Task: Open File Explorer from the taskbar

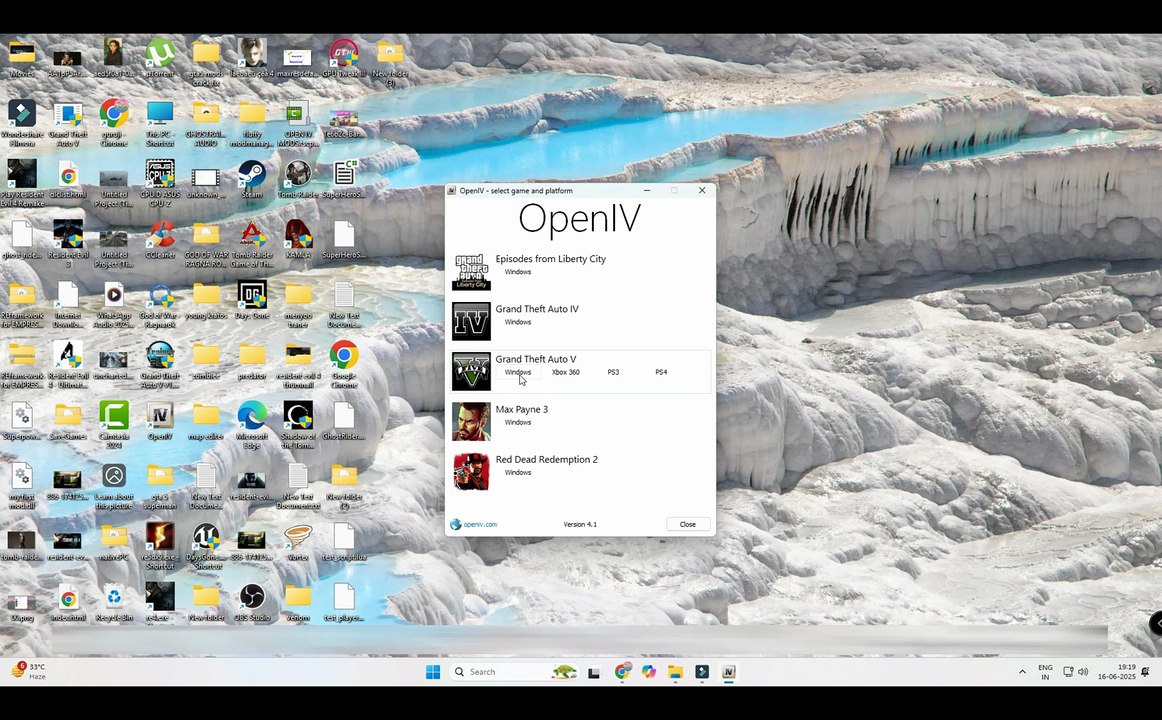Action: pyautogui.click(x=675, y=672)
